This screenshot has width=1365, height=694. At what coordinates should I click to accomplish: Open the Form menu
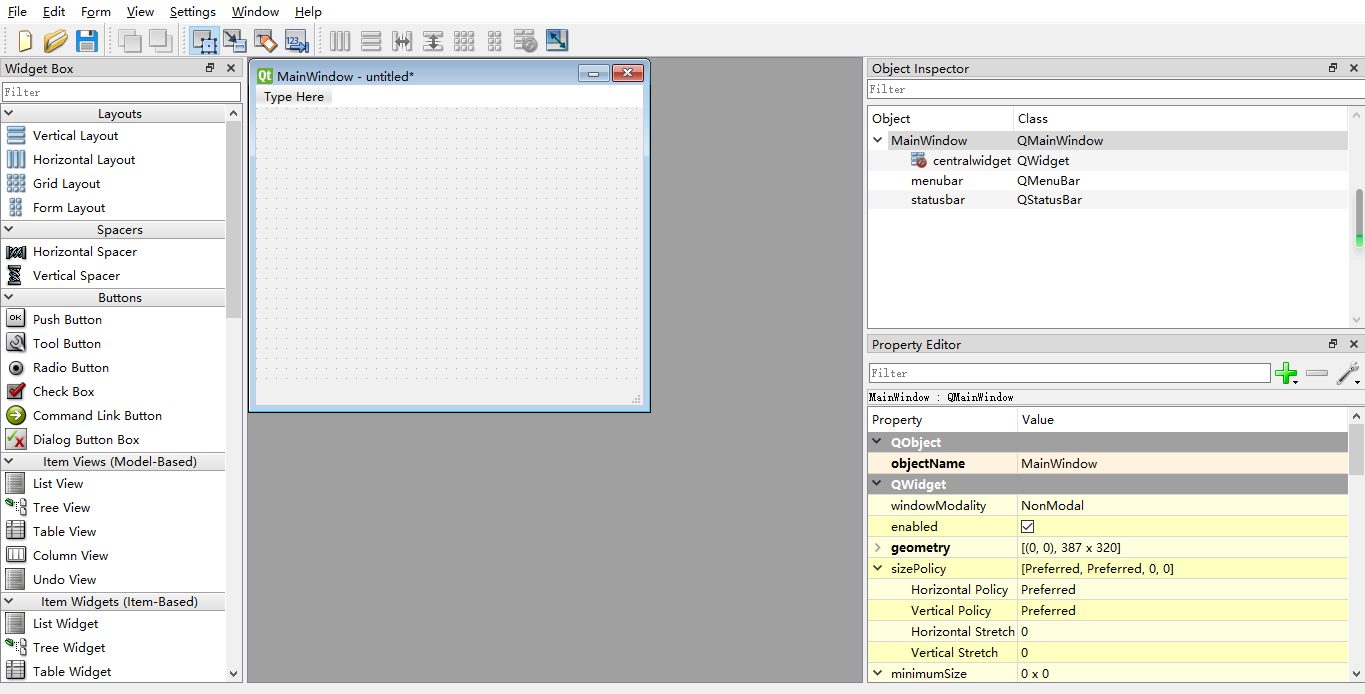[96, 12]
